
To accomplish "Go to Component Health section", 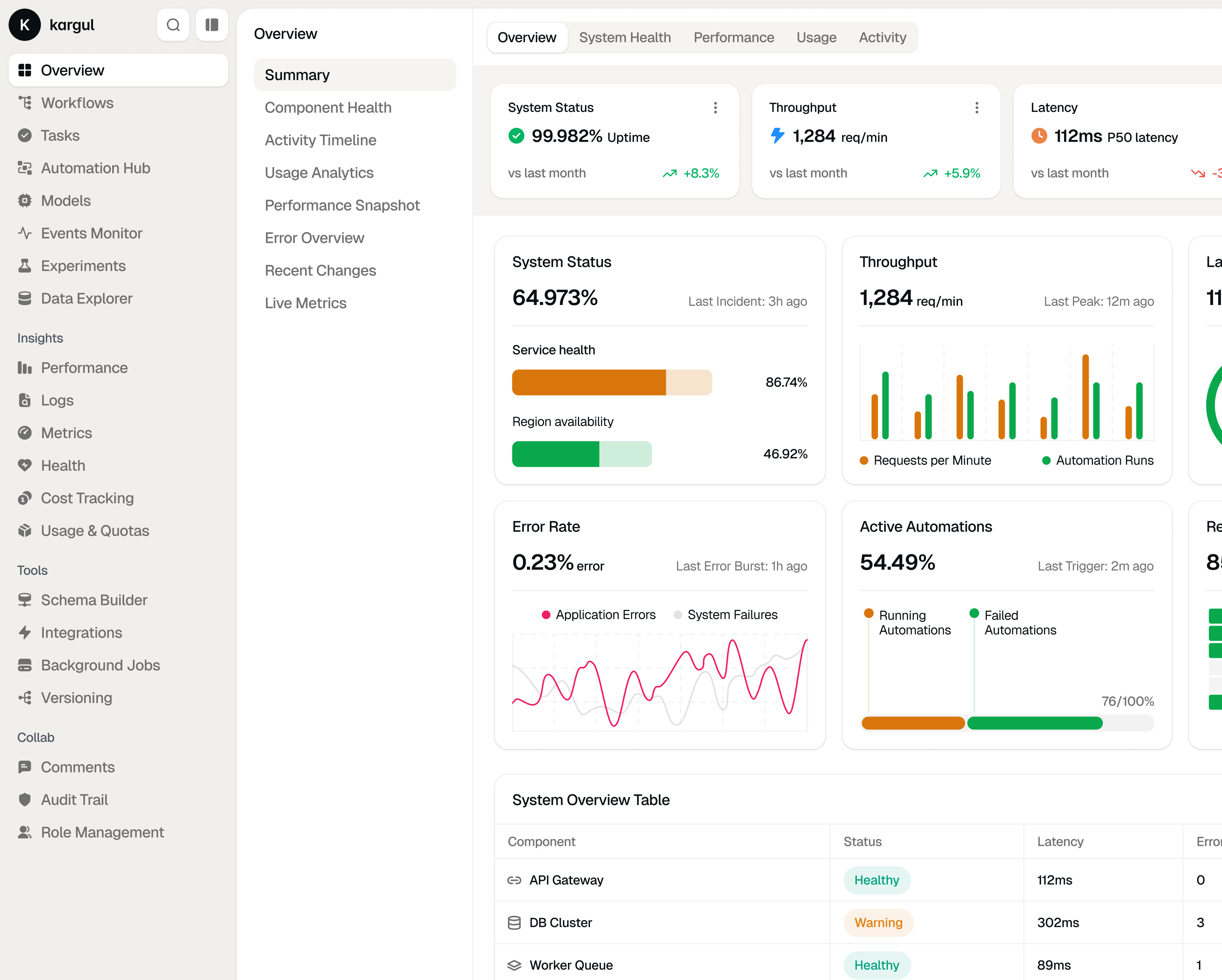I will (328, 108).
